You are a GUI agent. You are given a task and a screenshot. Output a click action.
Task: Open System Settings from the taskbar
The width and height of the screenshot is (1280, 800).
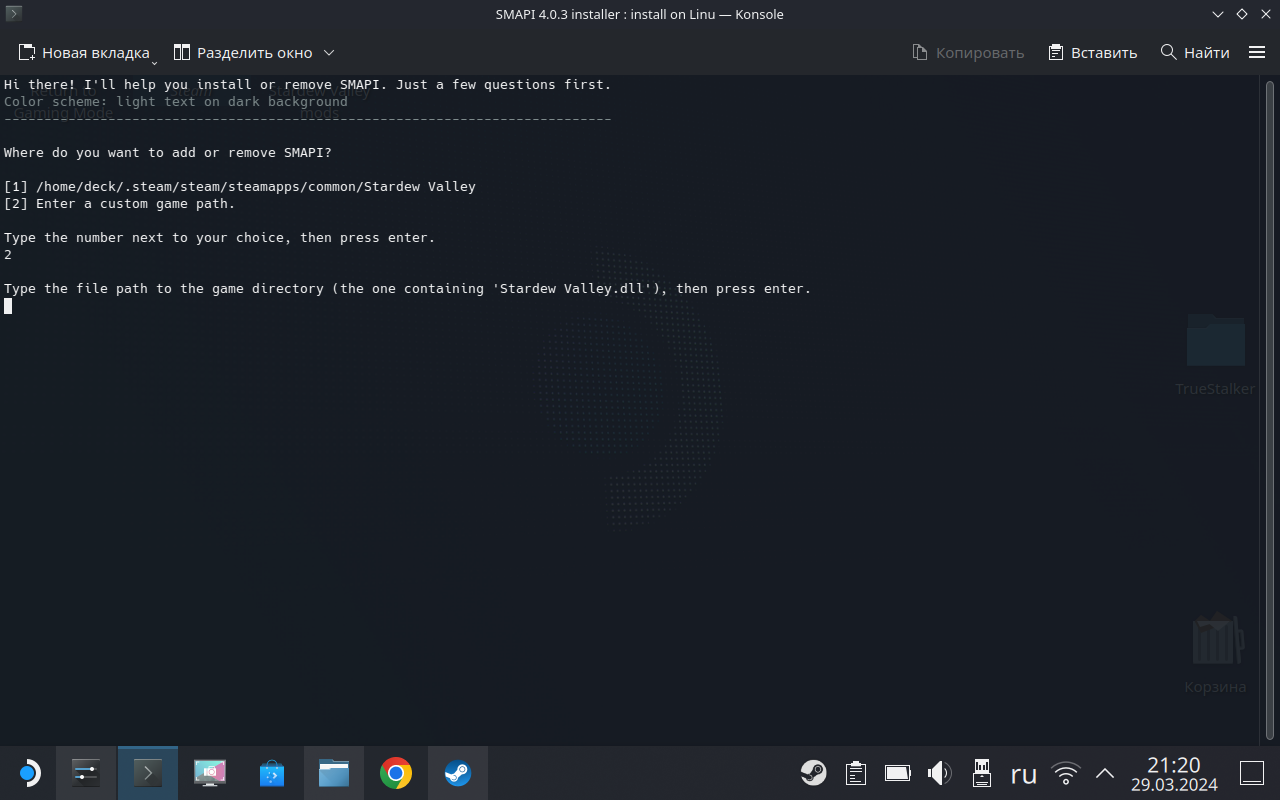86,773
